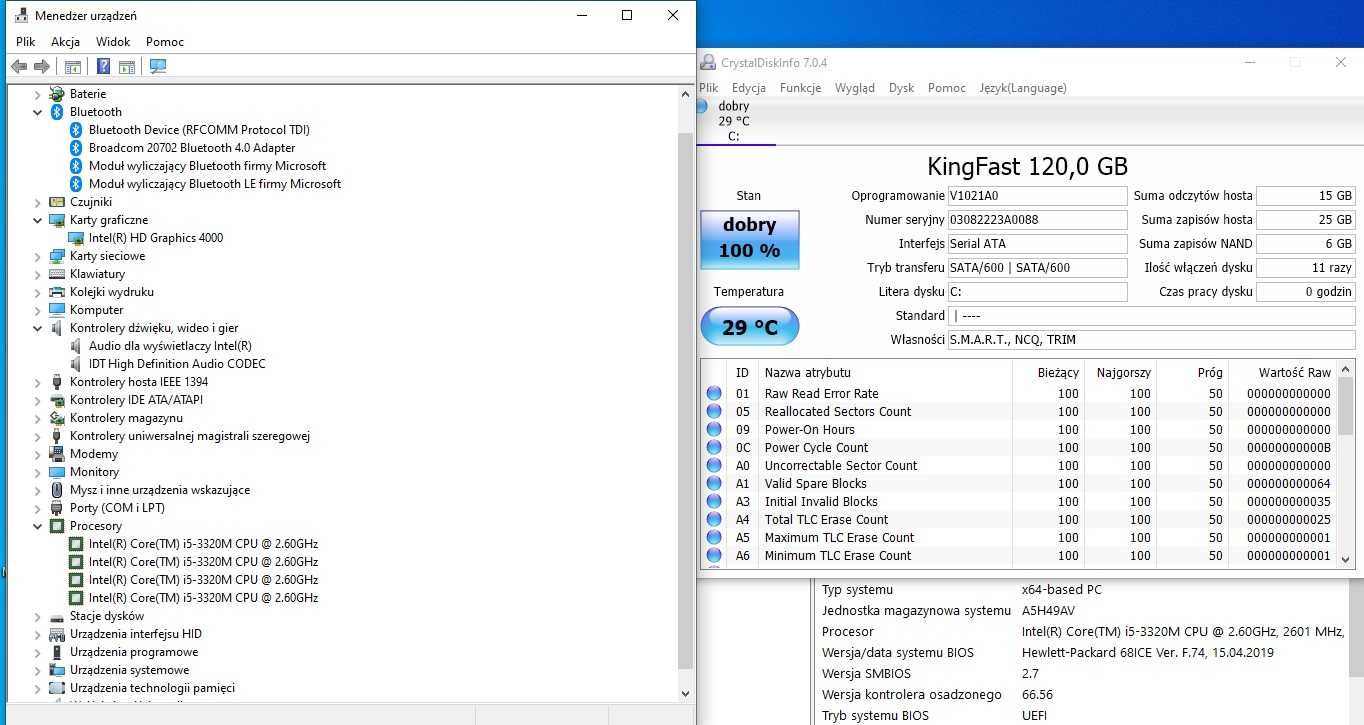The image size is (1364, 725).
Task: Click the Kolejki wydruku printer icon
Action: pos(57,292)
